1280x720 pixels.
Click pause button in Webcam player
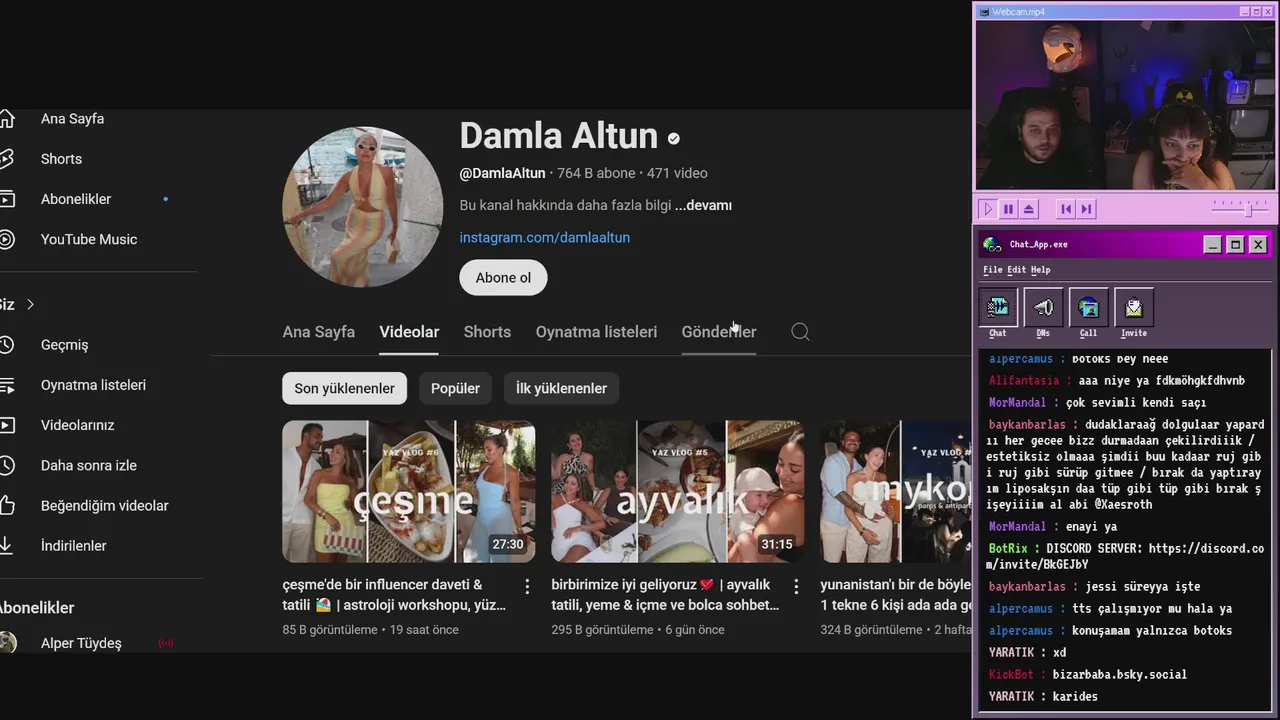coord(1008,209)
